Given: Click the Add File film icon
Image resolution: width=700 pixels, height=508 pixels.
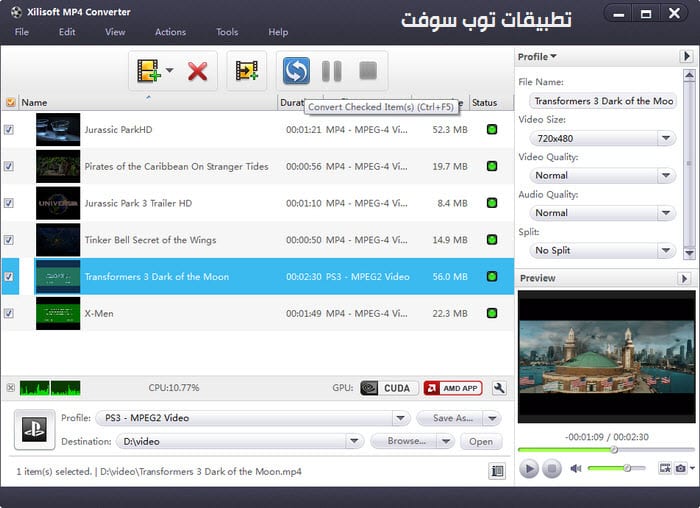Looking at the screenshot, I should 149,71.
